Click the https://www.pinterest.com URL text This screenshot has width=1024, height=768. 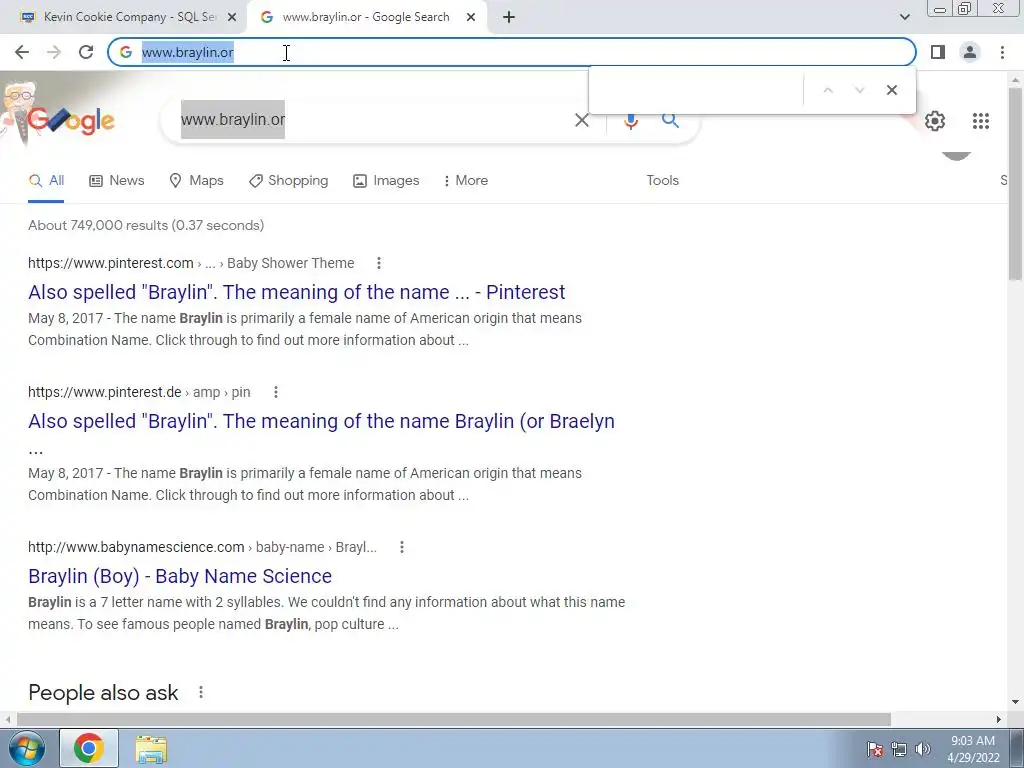pos(110,263)
